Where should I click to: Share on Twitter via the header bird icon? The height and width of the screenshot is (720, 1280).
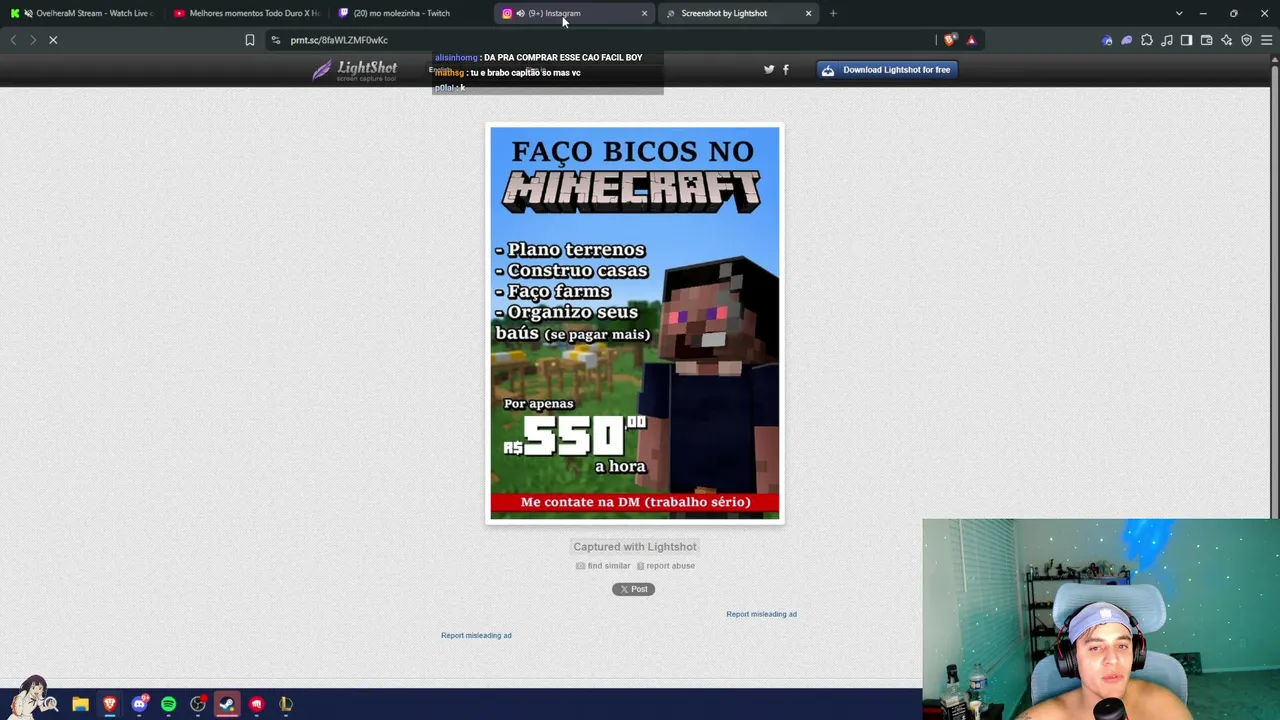click(769, 69)
